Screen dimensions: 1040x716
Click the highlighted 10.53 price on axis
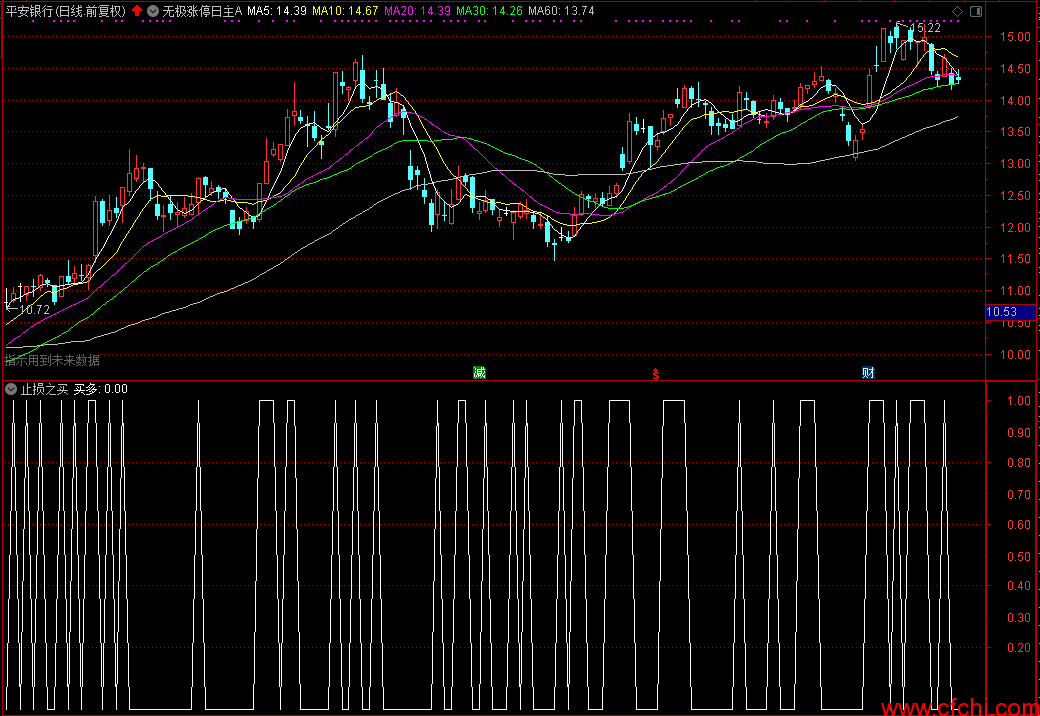1010,312
